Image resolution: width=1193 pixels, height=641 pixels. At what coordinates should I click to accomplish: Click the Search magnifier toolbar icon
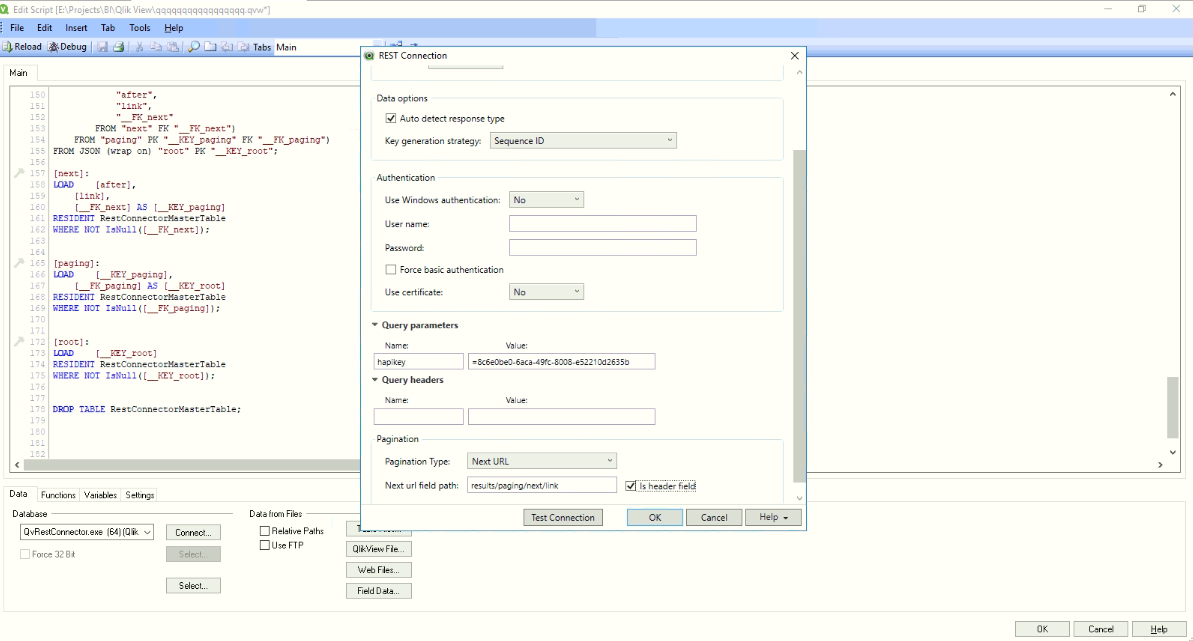point(194,47)
